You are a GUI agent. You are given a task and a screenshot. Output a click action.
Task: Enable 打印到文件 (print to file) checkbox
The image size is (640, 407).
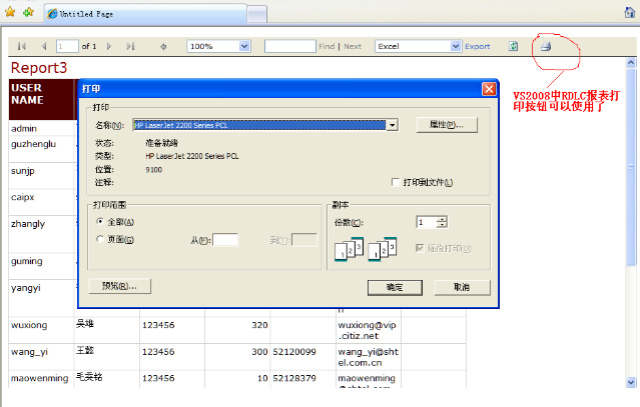coord(395,182)
